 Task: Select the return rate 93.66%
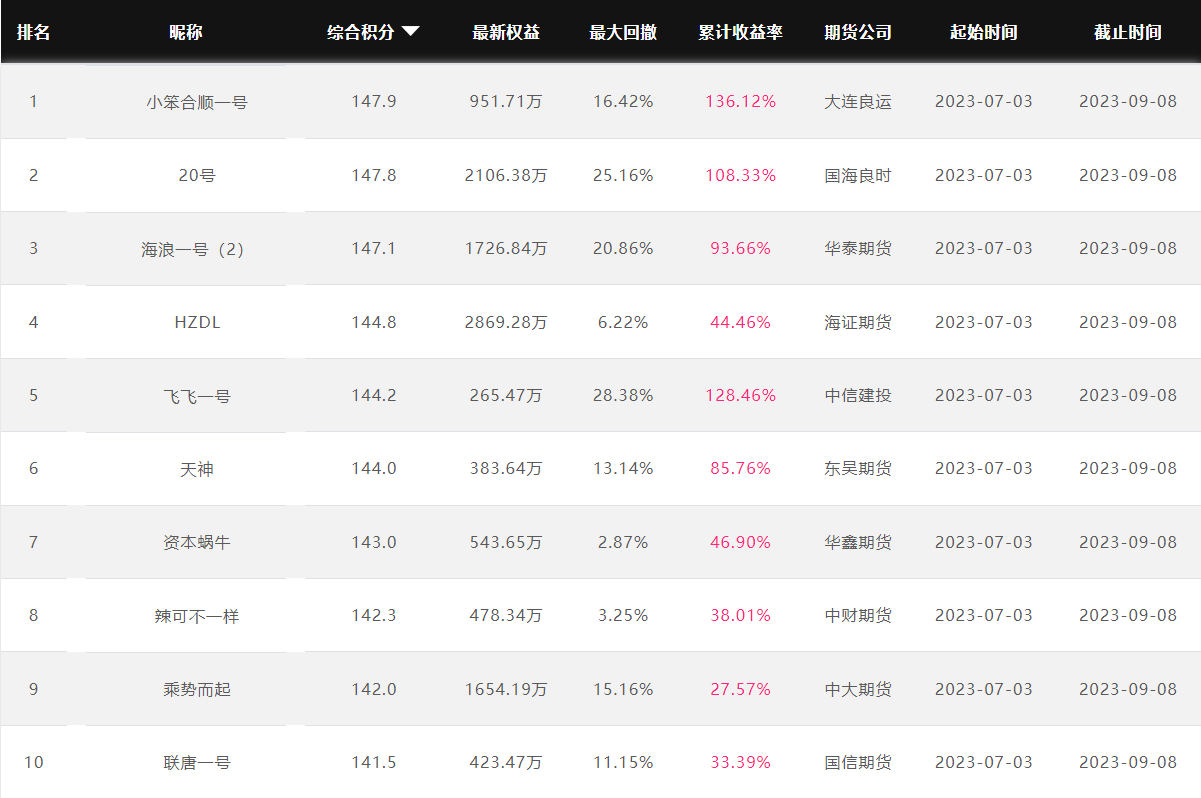point(740,249)
